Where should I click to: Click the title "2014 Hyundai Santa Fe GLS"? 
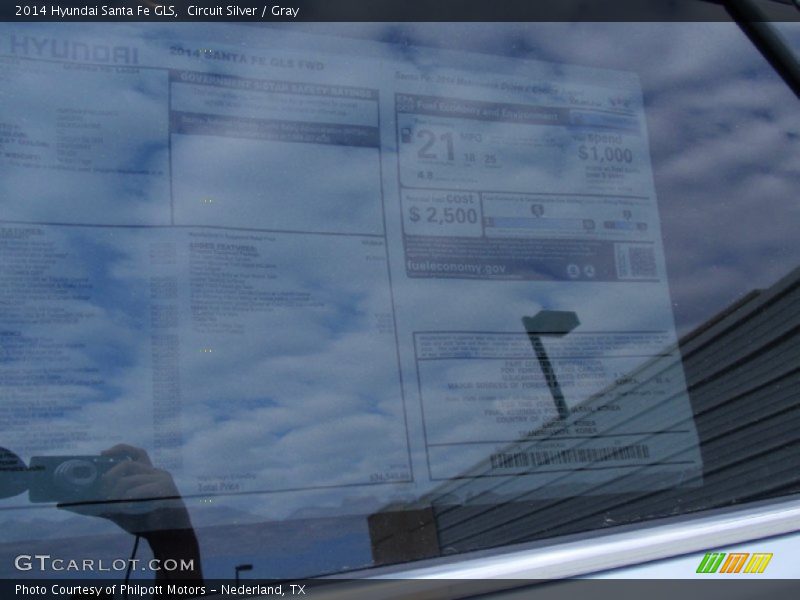pos(95,11)
